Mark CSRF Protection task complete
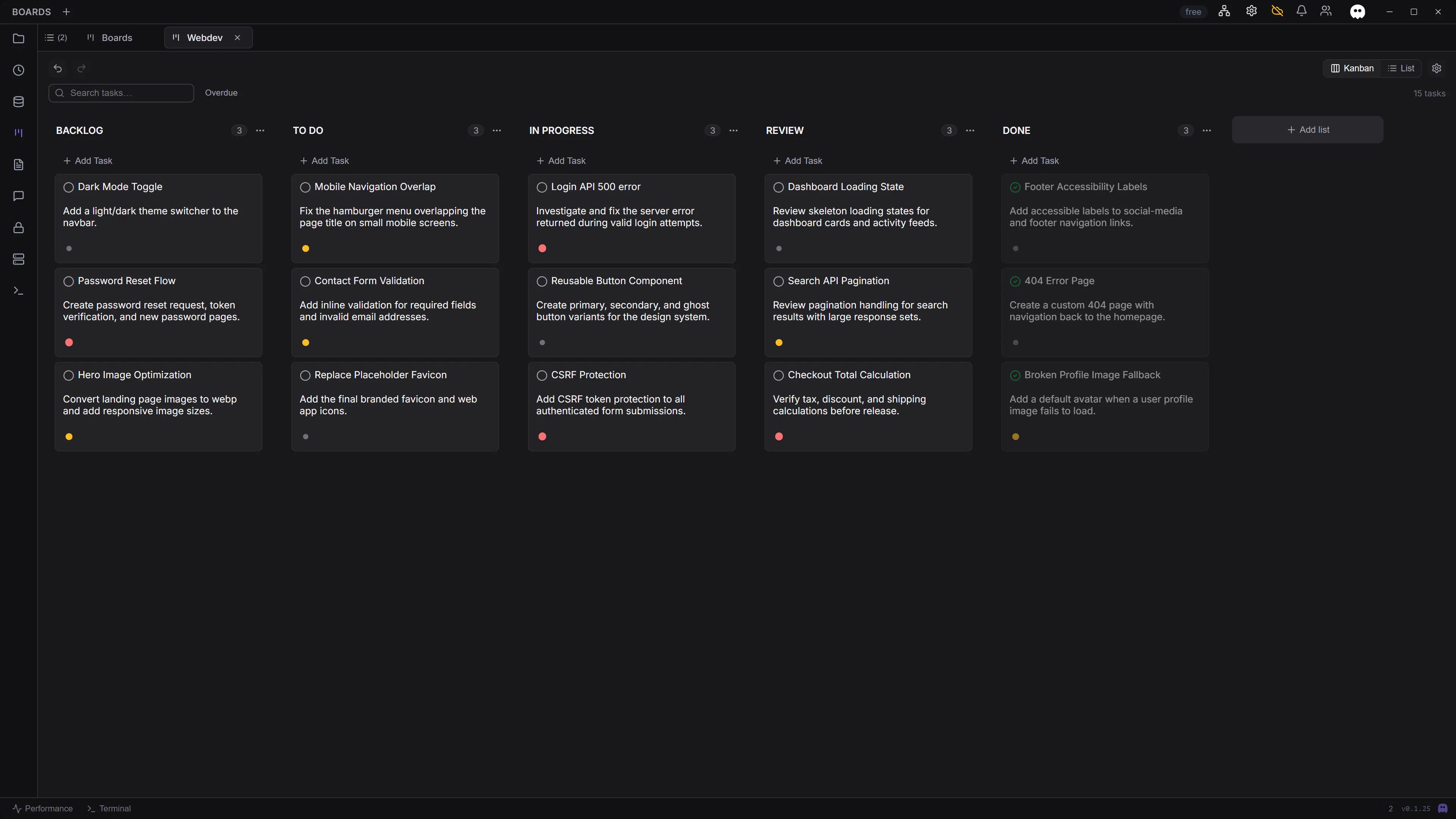Screen dimensions: 1456x819 (x=542, y=375)
